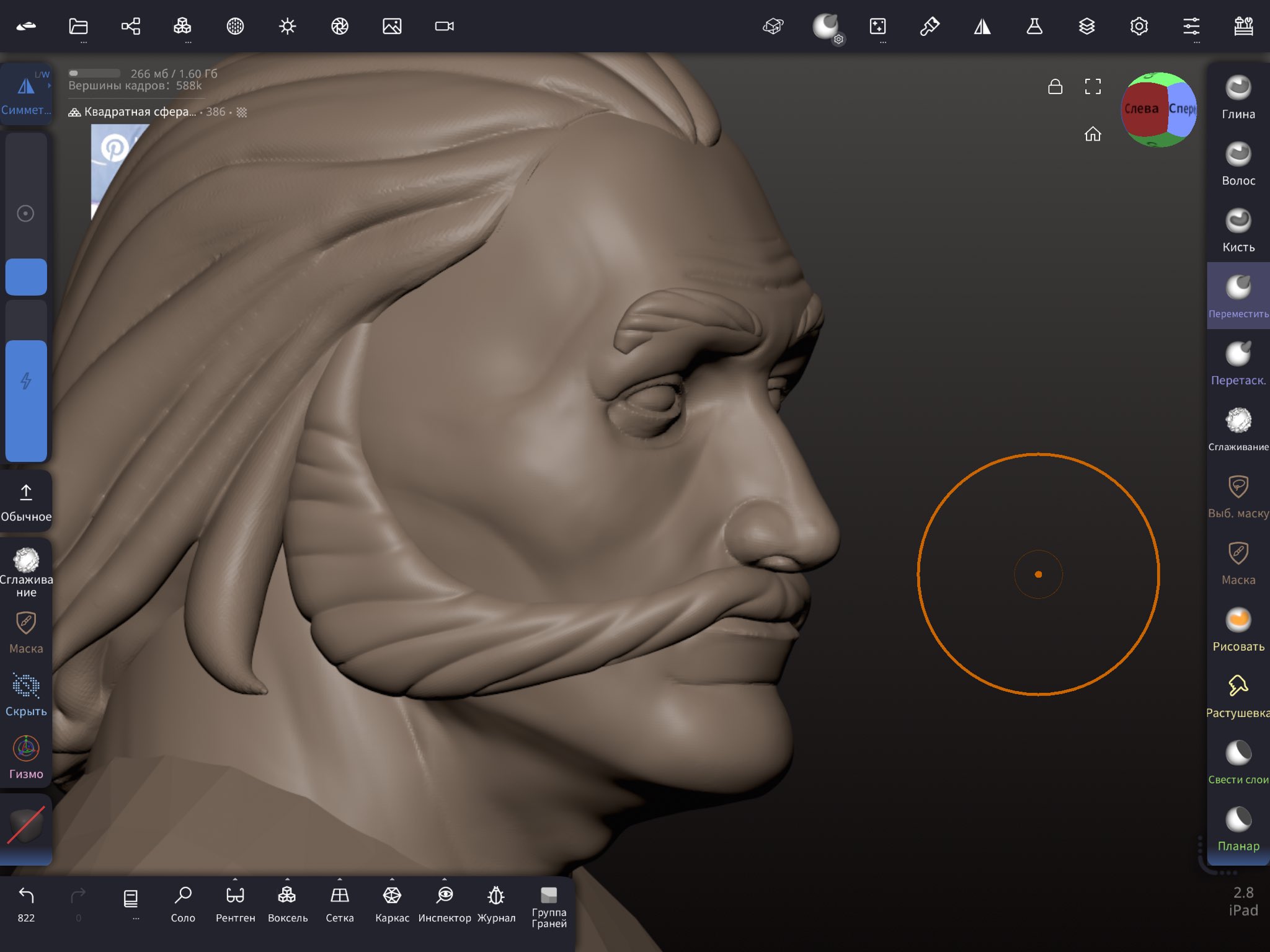Open the settings gear menu

tap(1139, 26)
